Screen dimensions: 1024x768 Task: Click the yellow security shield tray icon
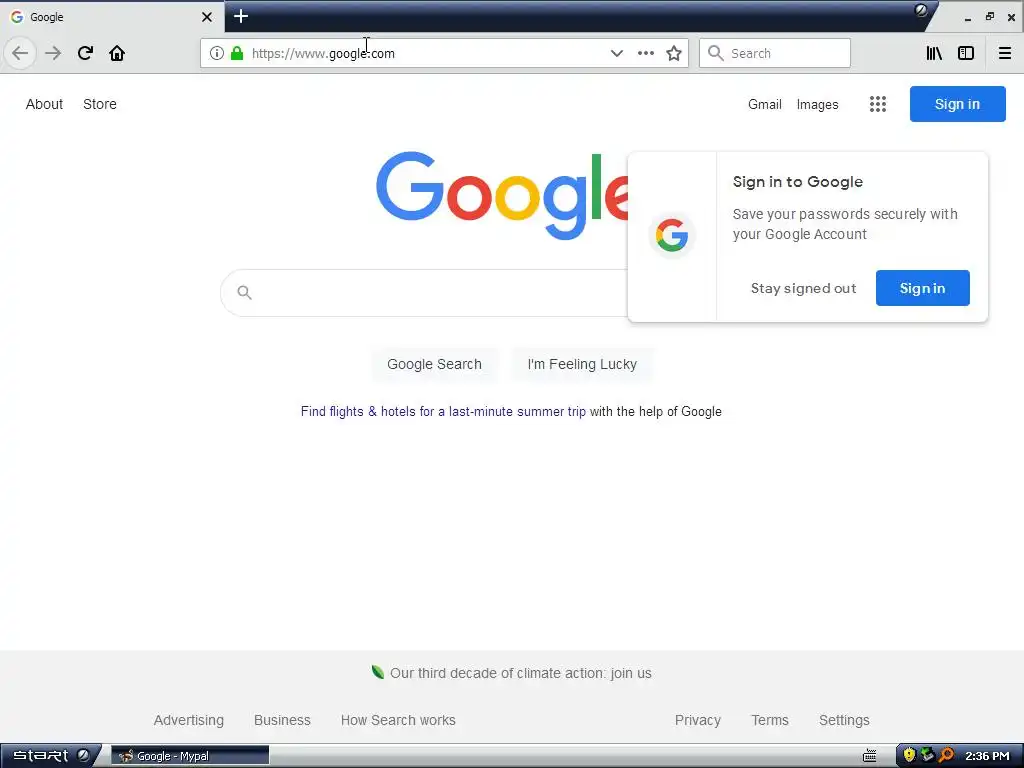909,756
